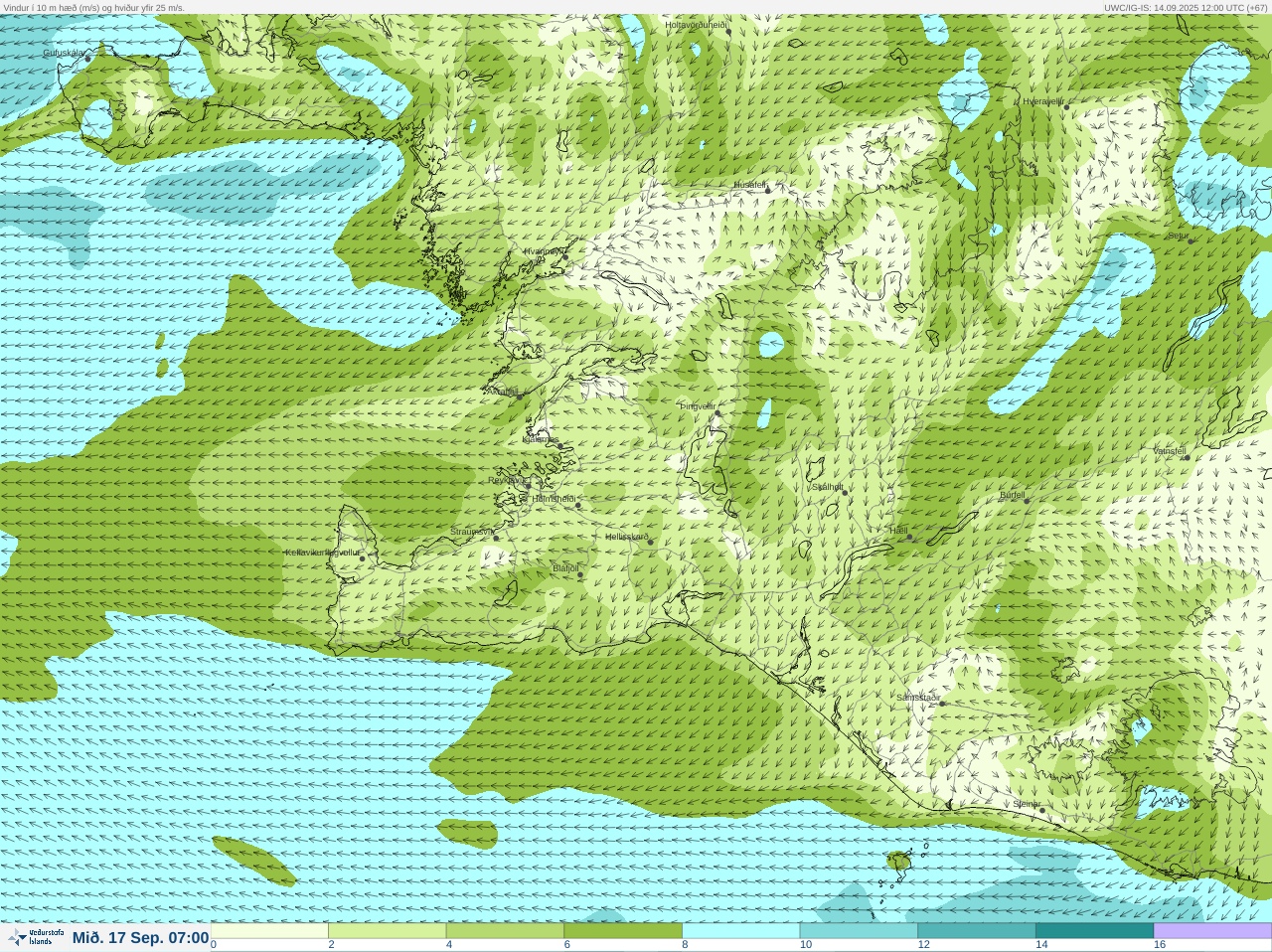
Task: Select the dark teal 14–16 m/s legend swatch
Action: [1094, 931]
